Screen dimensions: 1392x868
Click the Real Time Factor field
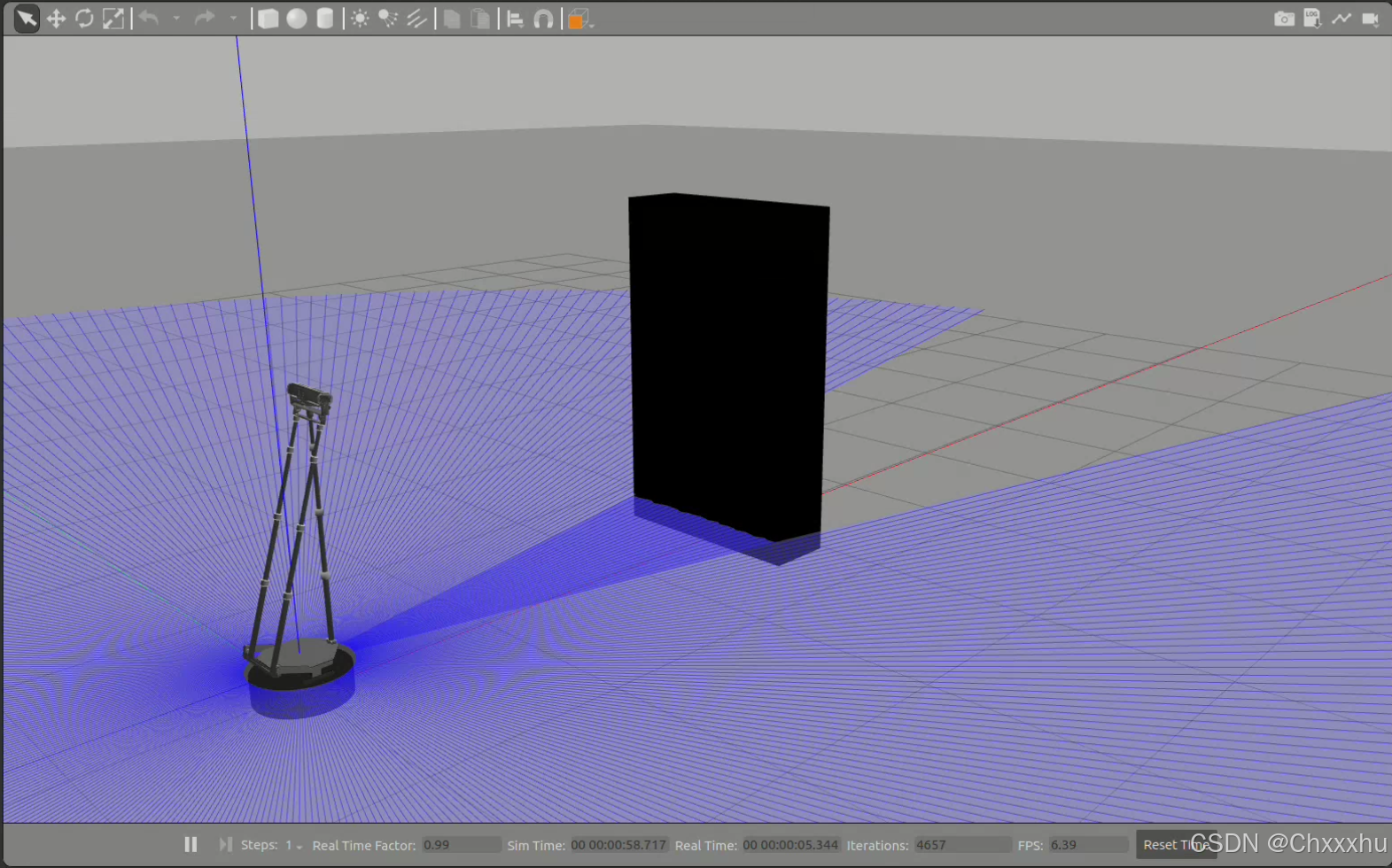tap(461, 845)
